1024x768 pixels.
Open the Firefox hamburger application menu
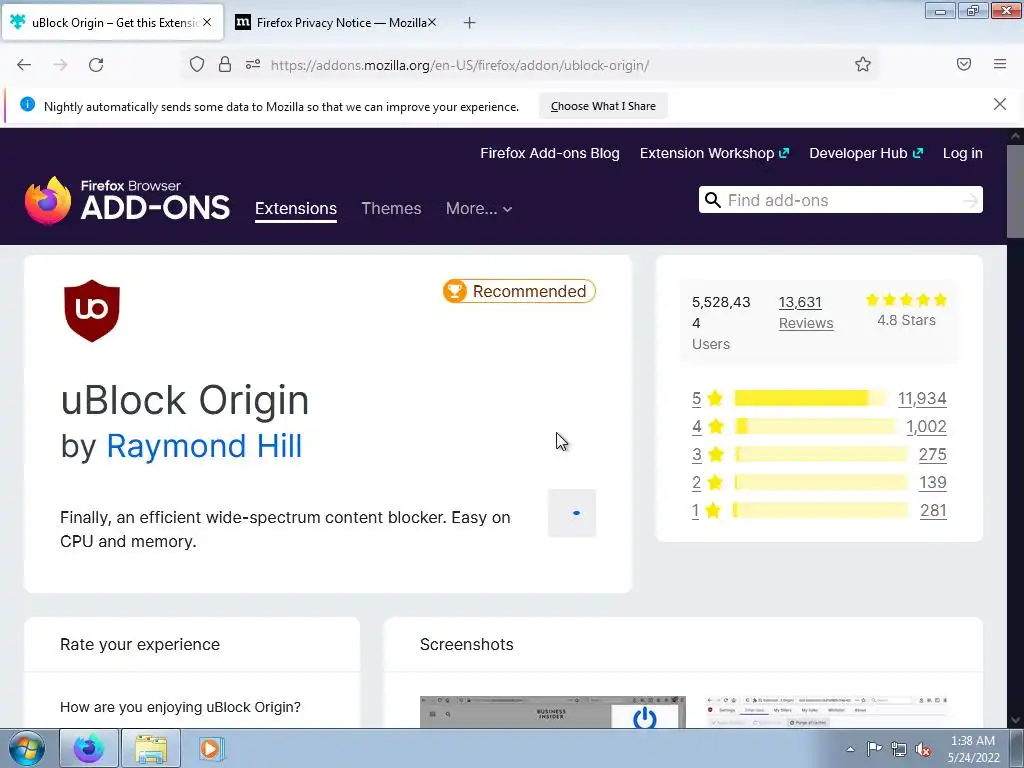1000,64
